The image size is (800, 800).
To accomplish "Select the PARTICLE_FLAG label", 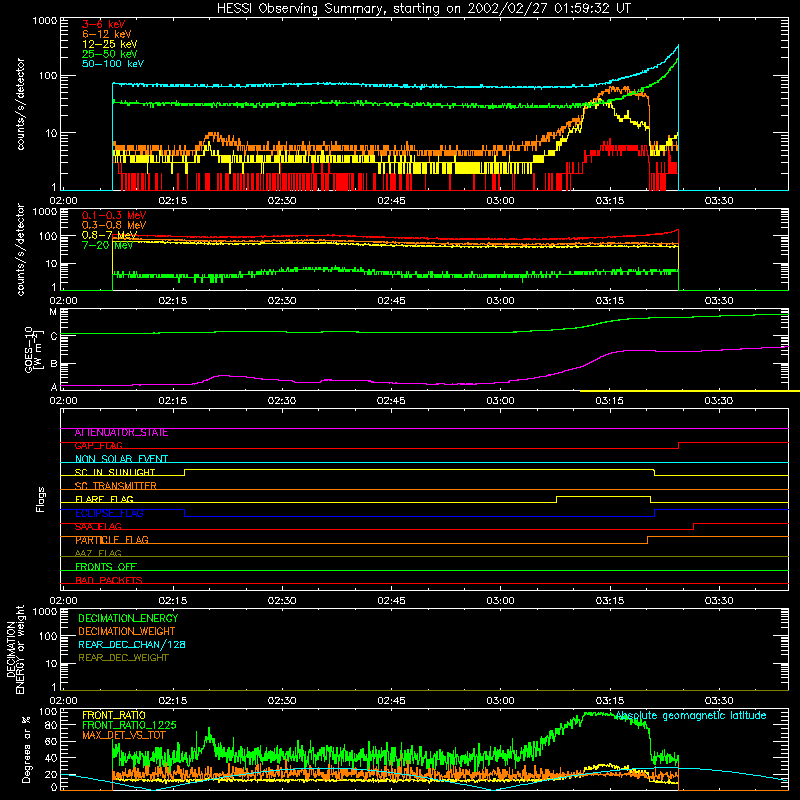I will click(x=112, y=540).
